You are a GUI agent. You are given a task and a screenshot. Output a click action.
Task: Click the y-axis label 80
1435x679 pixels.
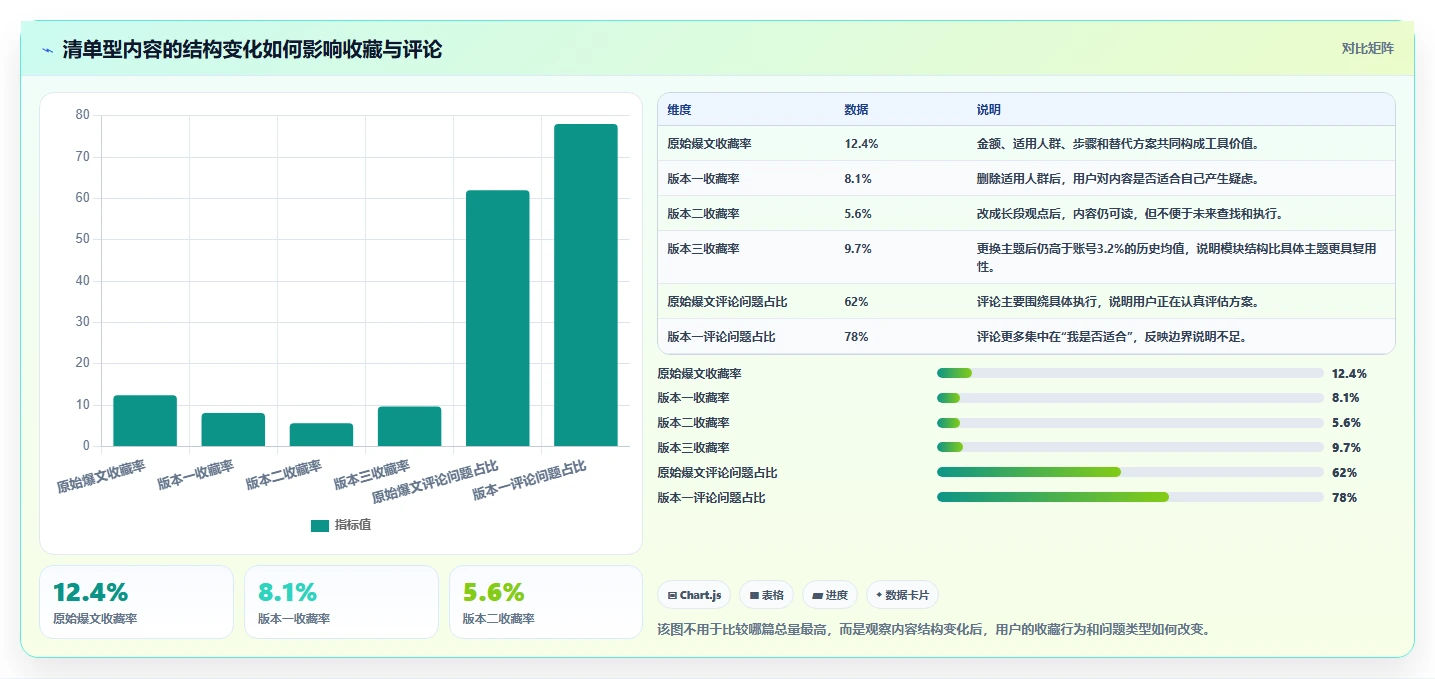(x=83, y=115)
